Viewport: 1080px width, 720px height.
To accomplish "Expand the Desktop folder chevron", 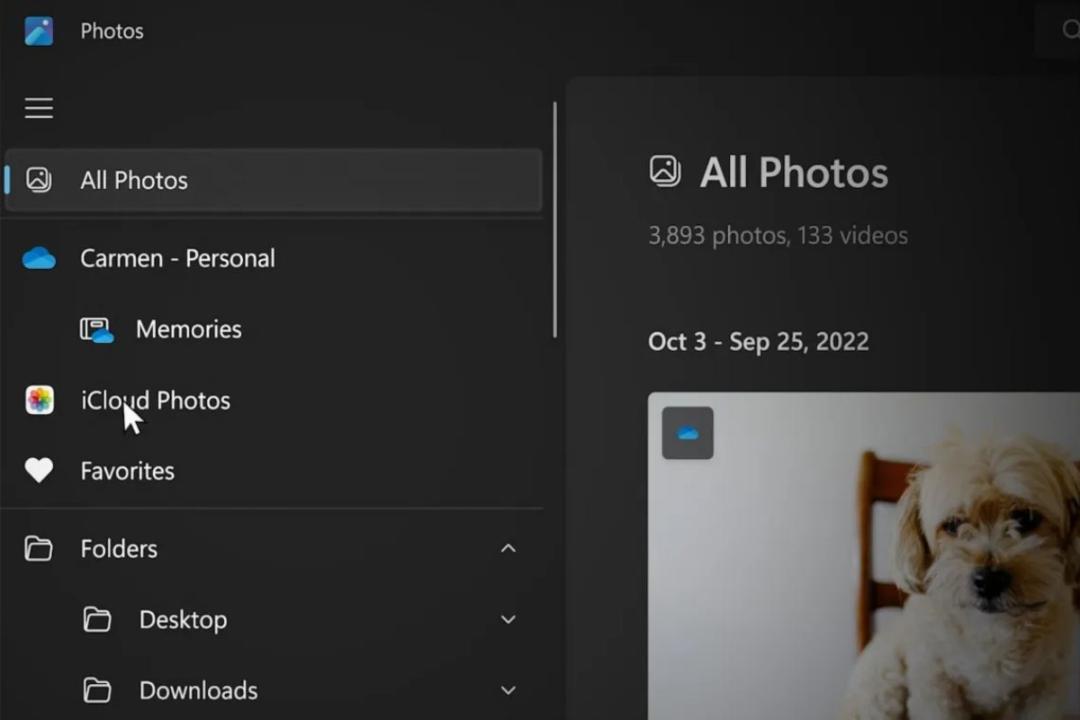I will coord(508,619).
